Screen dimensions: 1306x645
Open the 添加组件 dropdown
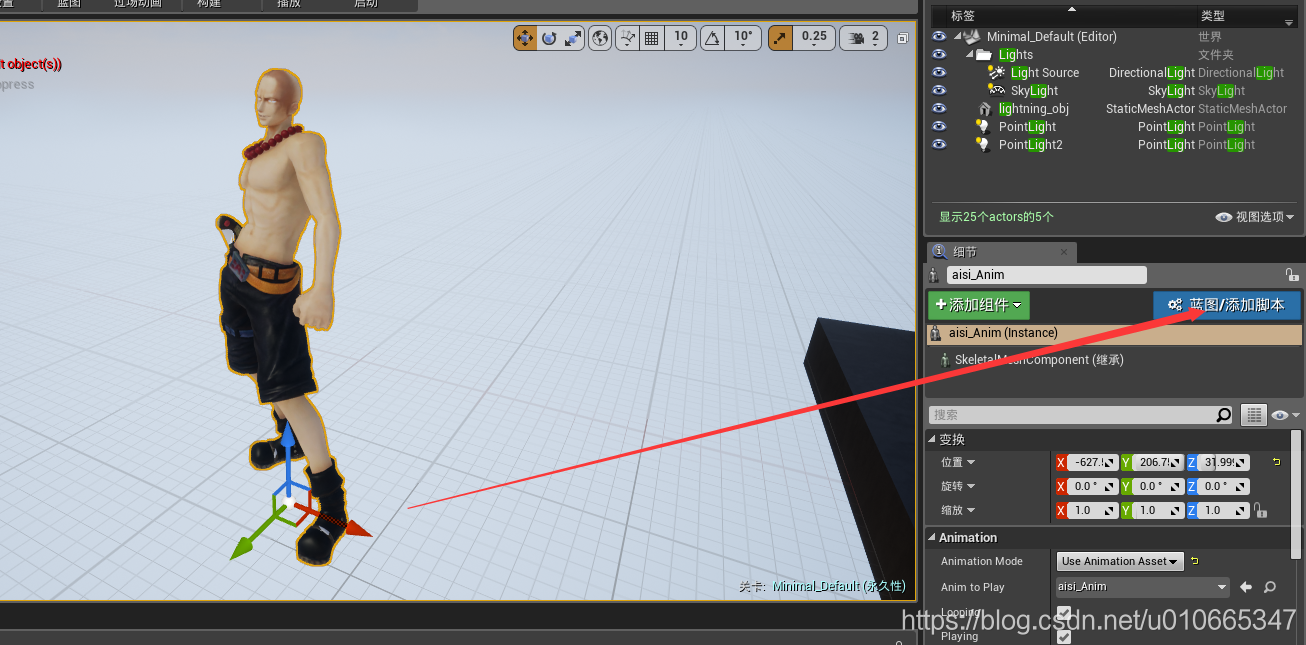click(979, 305)
